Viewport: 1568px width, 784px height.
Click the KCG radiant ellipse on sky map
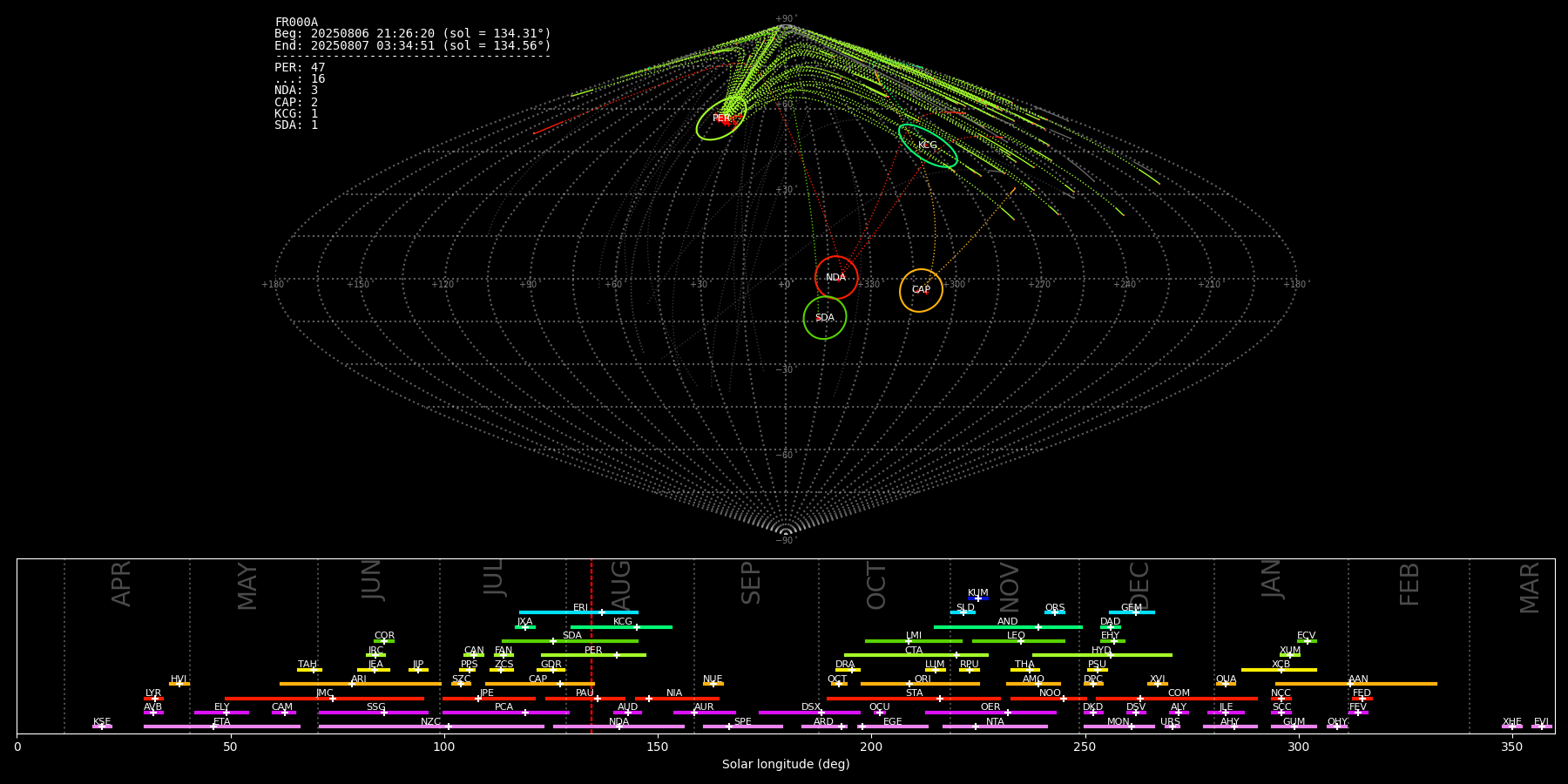[928, 145]
